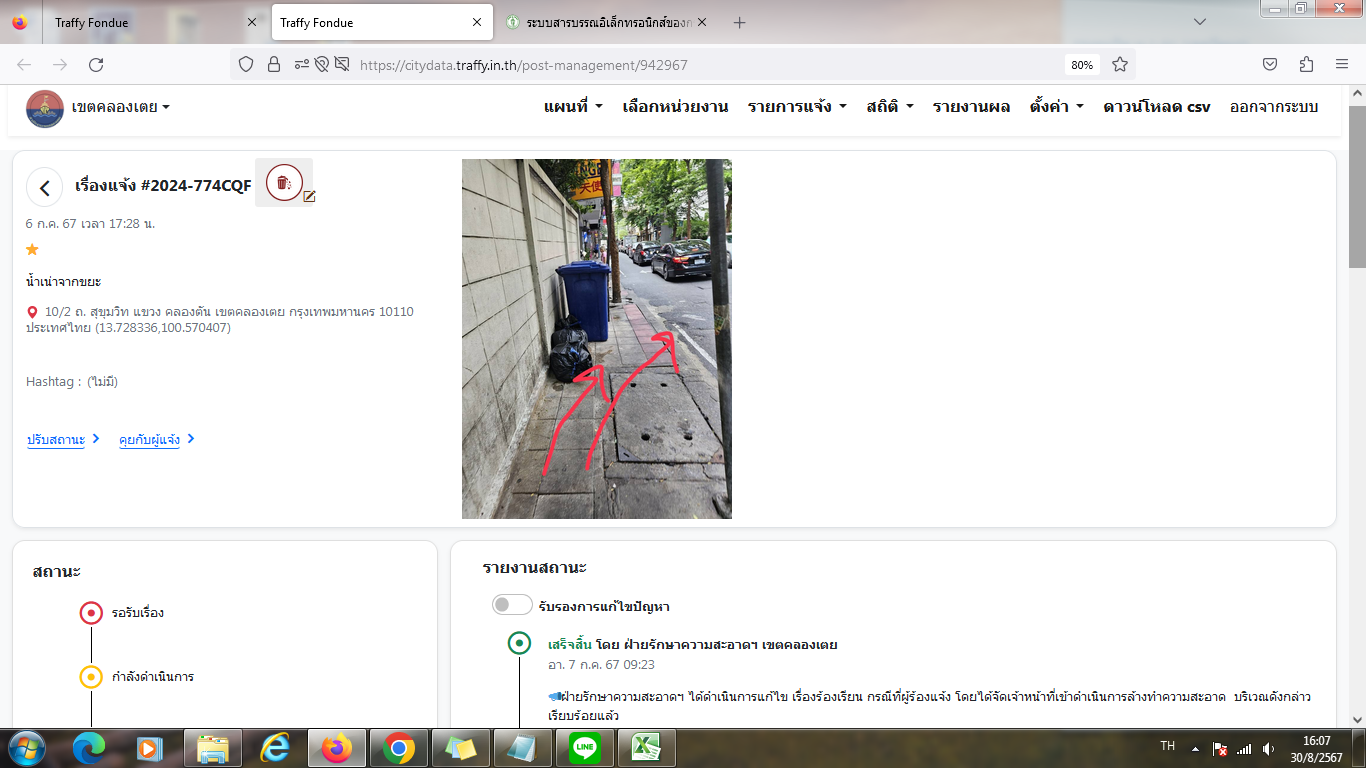
Task: Click the small edit pencil icon
Action: pyautogui.click(x=309, y=196)
